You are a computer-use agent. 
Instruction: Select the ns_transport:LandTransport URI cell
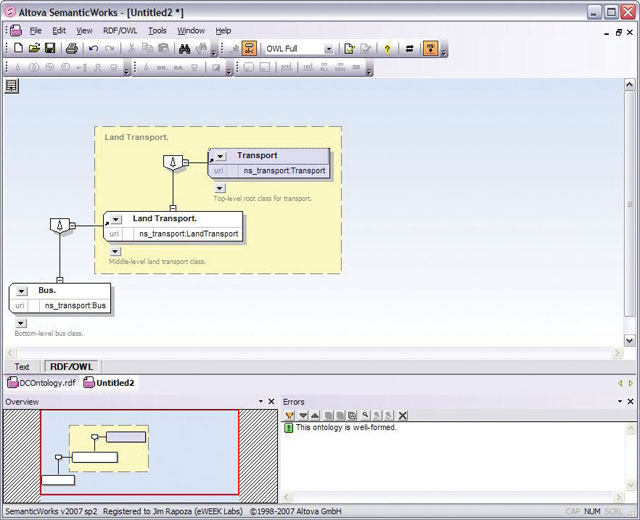pos(189,234)
